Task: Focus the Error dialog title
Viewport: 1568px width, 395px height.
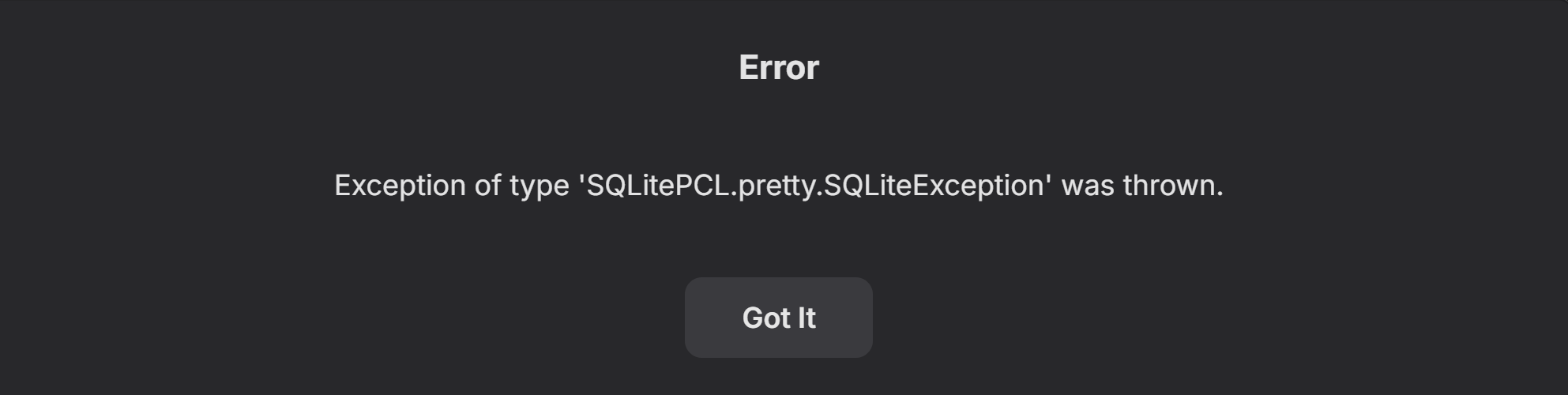Action: coord(779,67)
